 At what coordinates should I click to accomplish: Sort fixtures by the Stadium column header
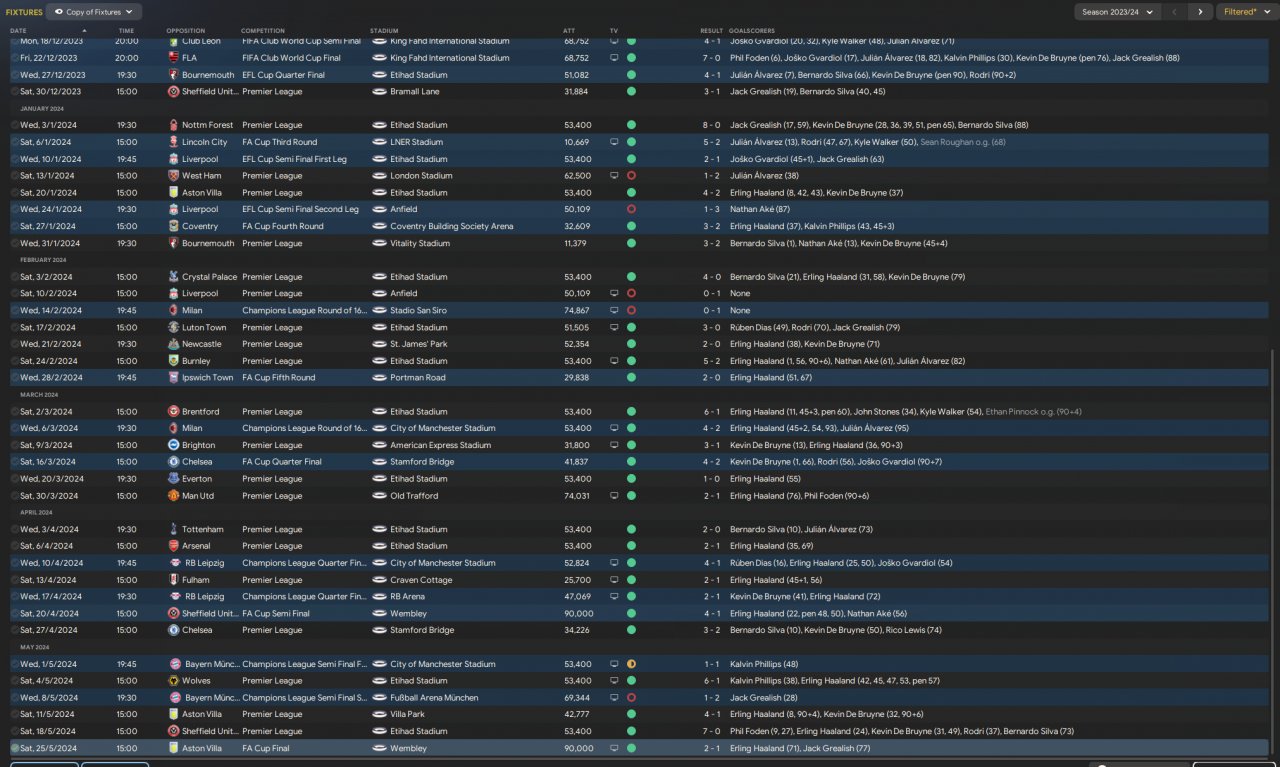click(384, 31)
